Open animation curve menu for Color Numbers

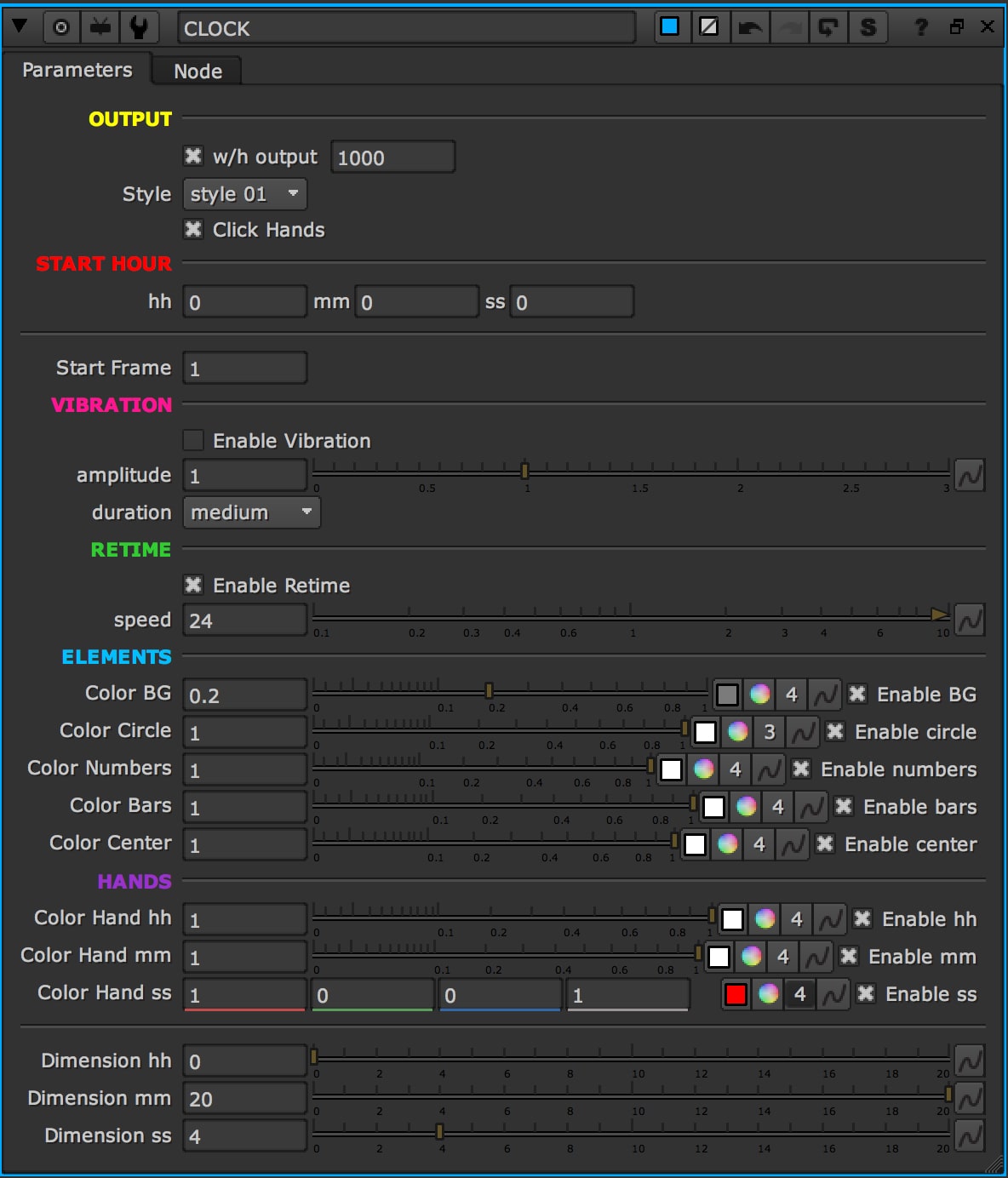point(768,770)
